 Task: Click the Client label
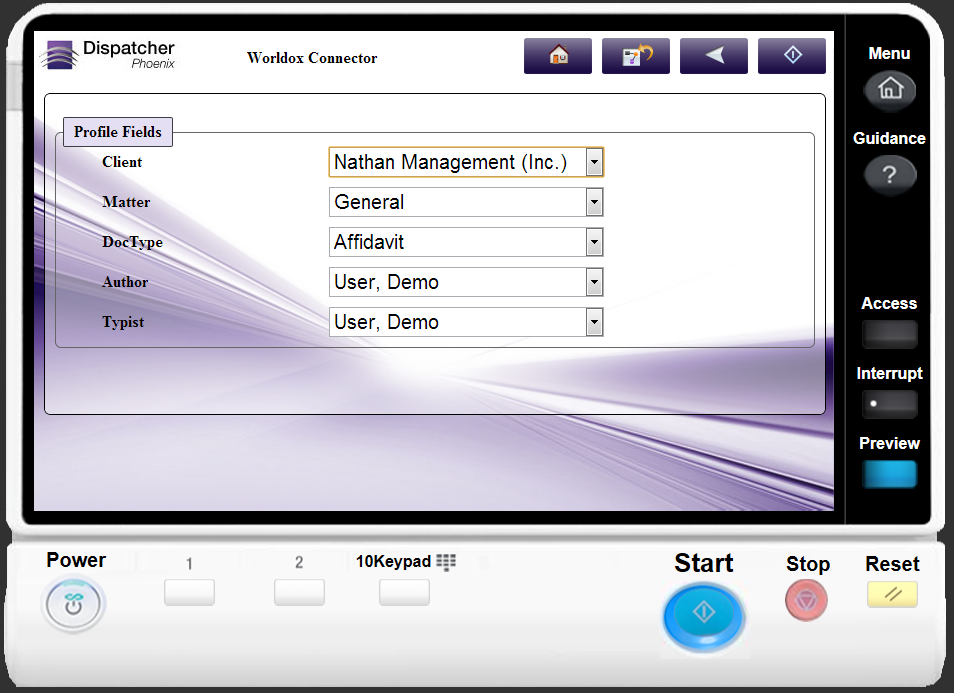coord(122,162)
